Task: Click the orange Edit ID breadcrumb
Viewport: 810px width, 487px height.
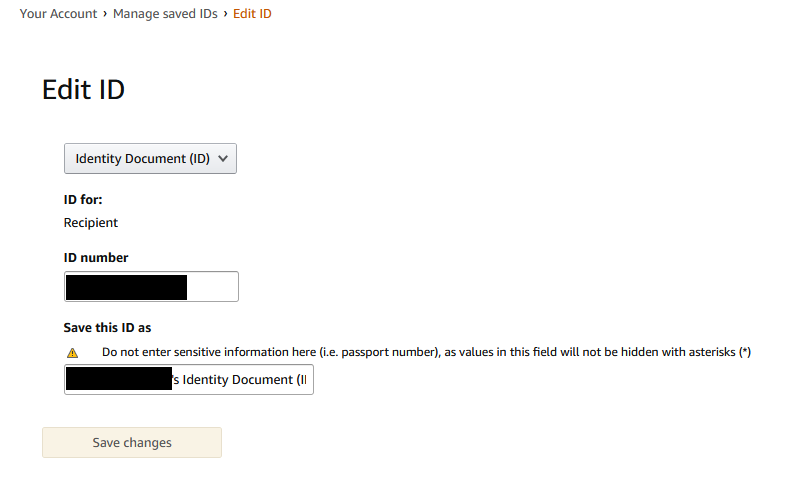Action: click(252, 14)
